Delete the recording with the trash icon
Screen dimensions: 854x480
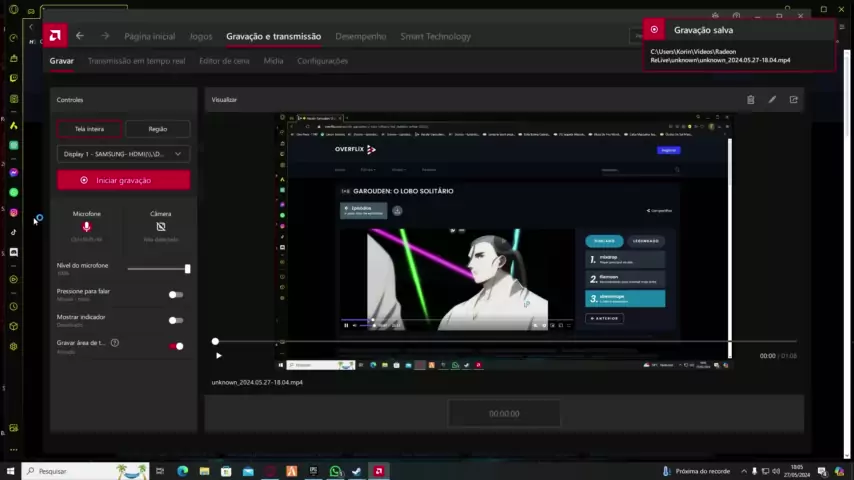coord(751,100)
